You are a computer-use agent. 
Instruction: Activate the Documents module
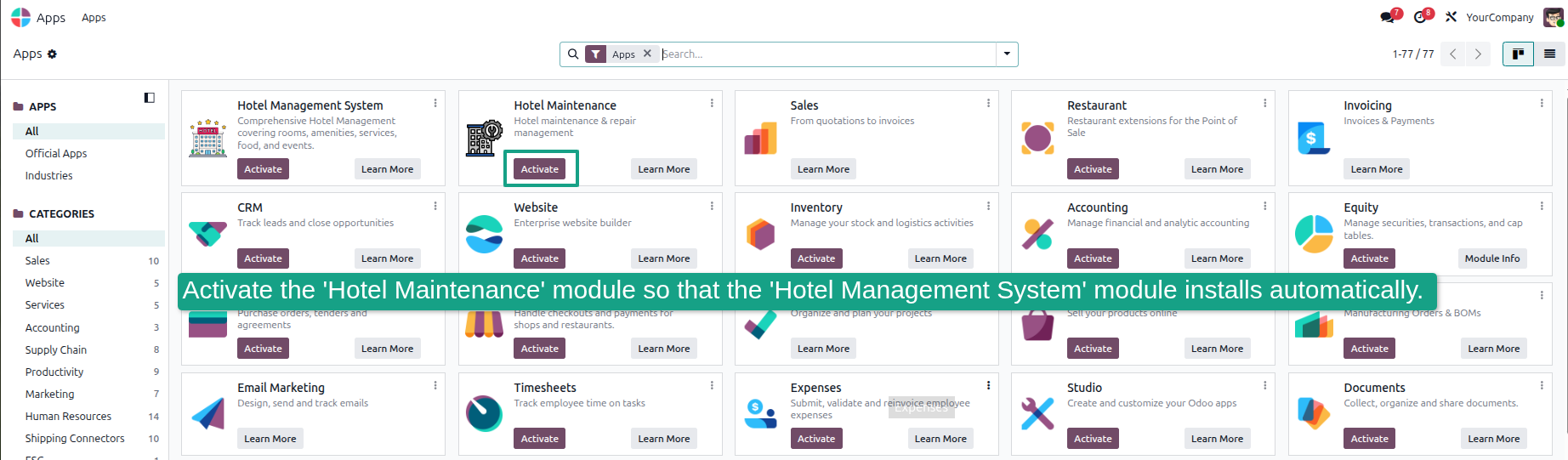pos(1370,439)
